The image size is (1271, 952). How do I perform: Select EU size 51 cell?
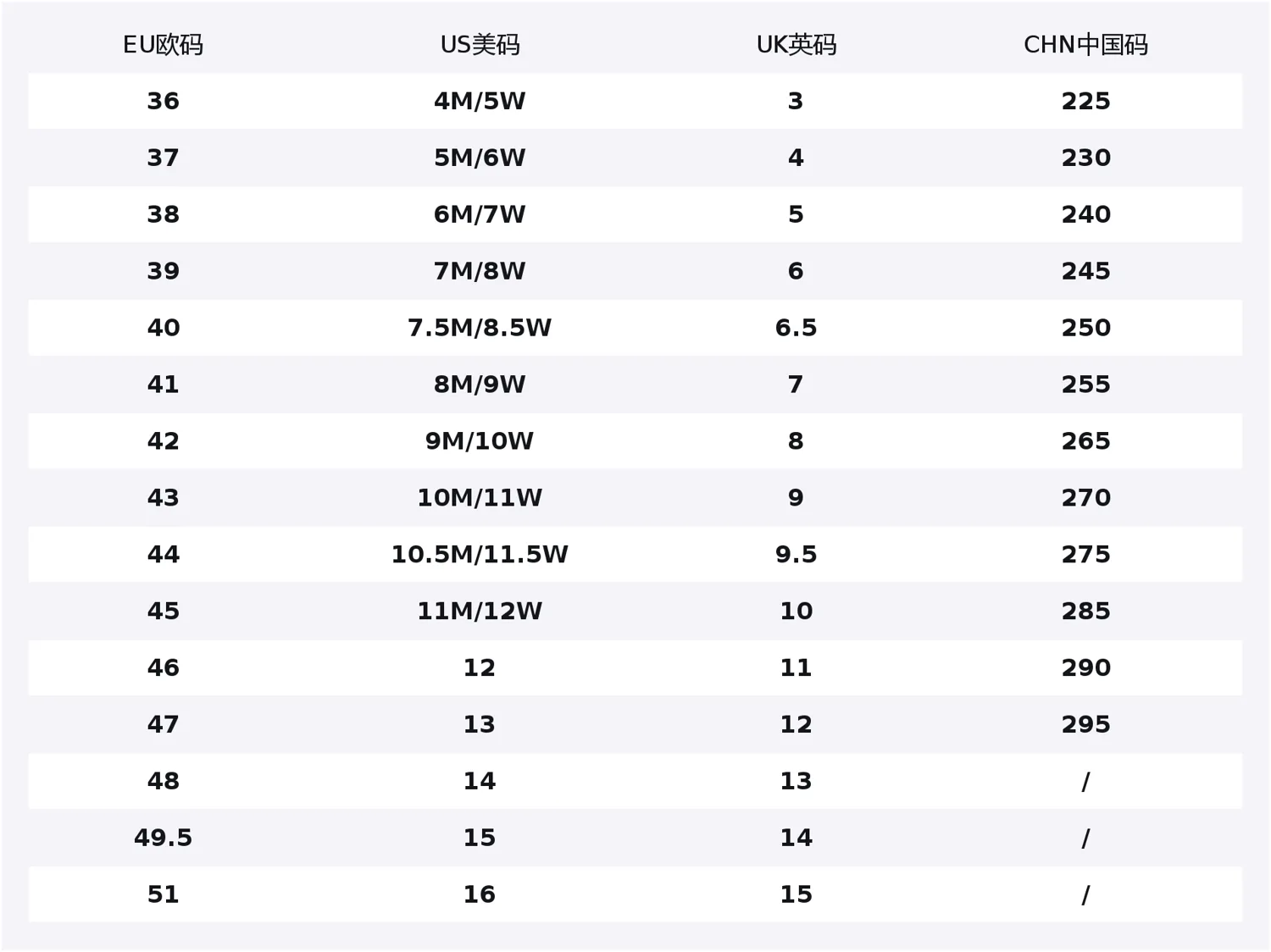tap(163, 894)
